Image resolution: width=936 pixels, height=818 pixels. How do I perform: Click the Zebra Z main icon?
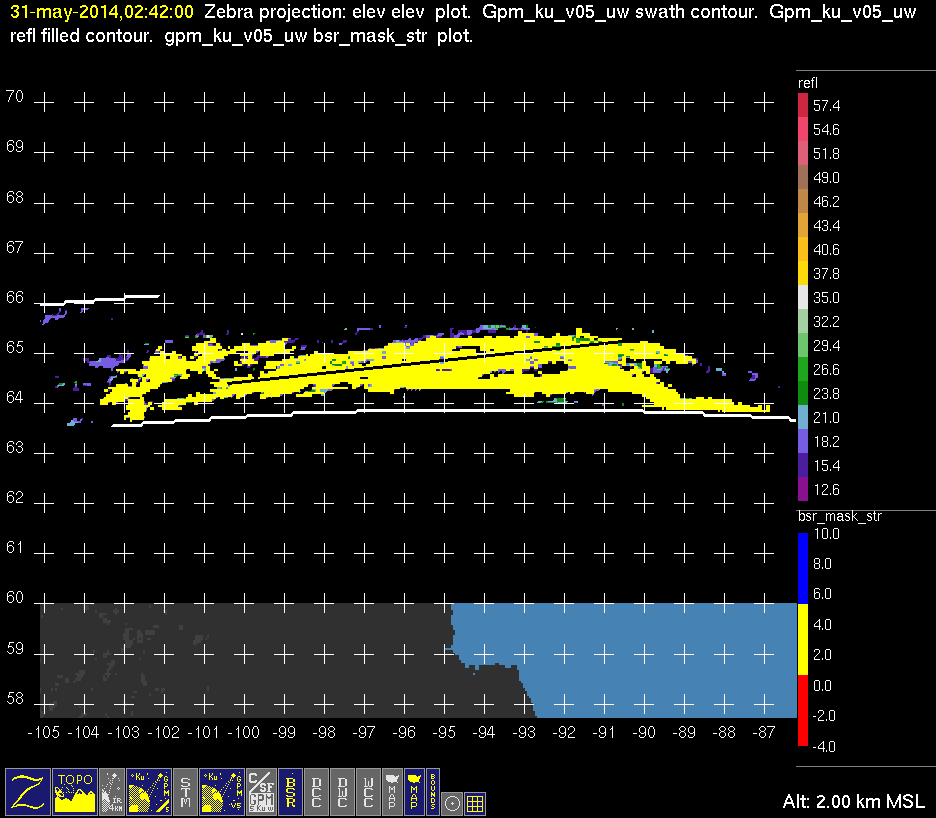[27, 792]
